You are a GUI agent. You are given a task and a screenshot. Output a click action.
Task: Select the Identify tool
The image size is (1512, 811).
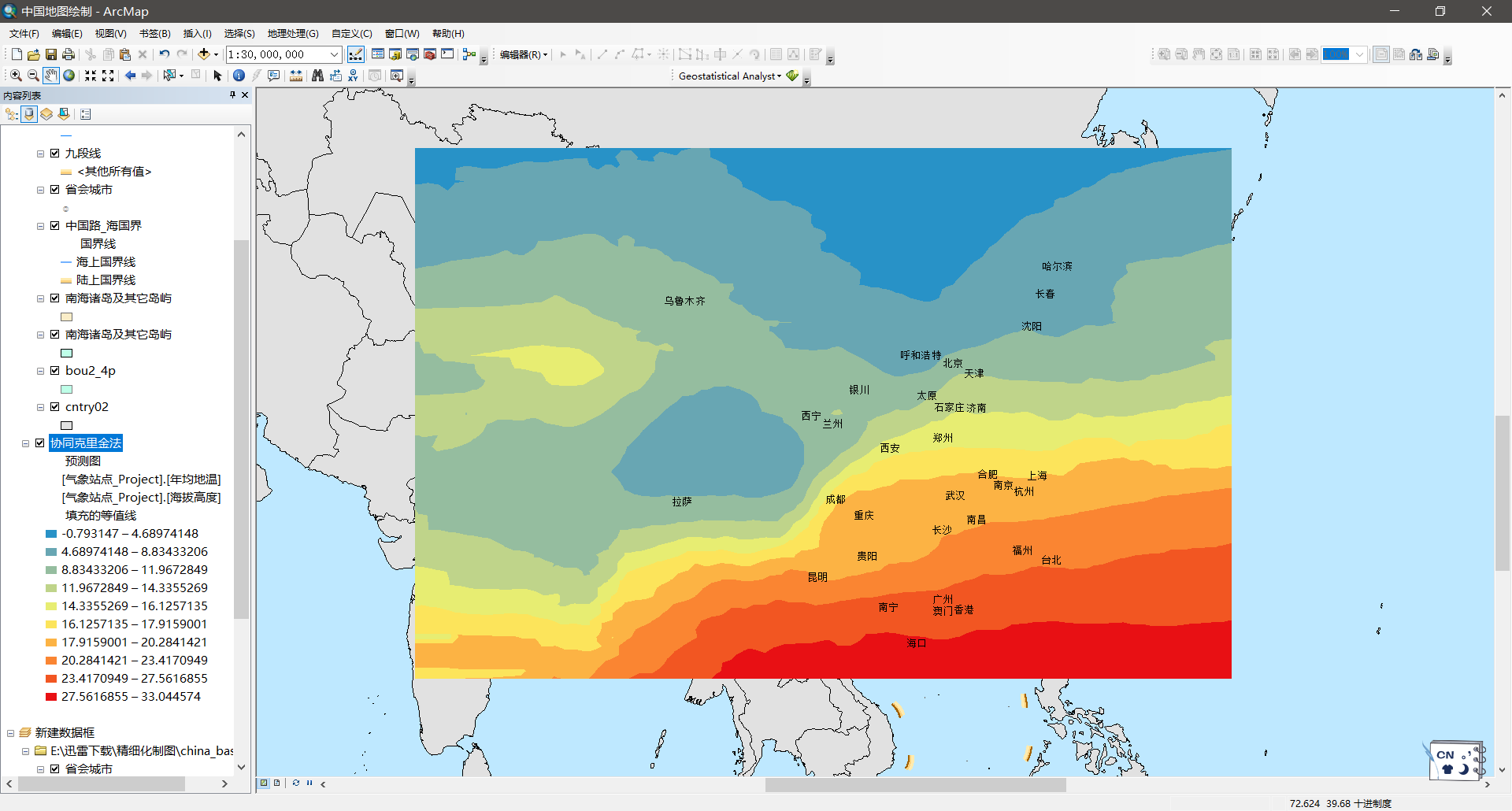(239, 76)
